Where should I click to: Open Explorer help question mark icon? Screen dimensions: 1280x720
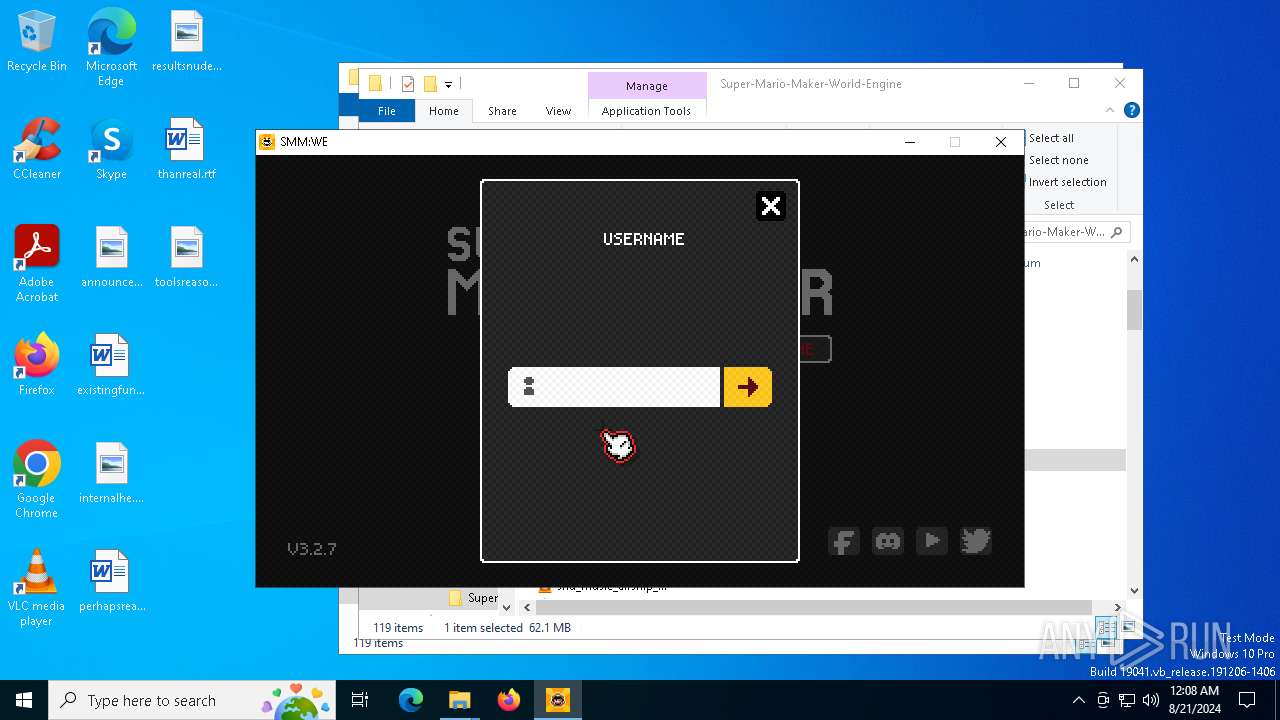[1131, 110]
